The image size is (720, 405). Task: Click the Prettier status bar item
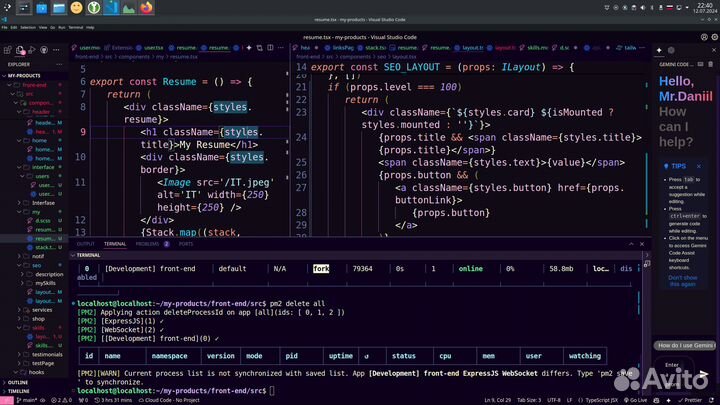690,400
